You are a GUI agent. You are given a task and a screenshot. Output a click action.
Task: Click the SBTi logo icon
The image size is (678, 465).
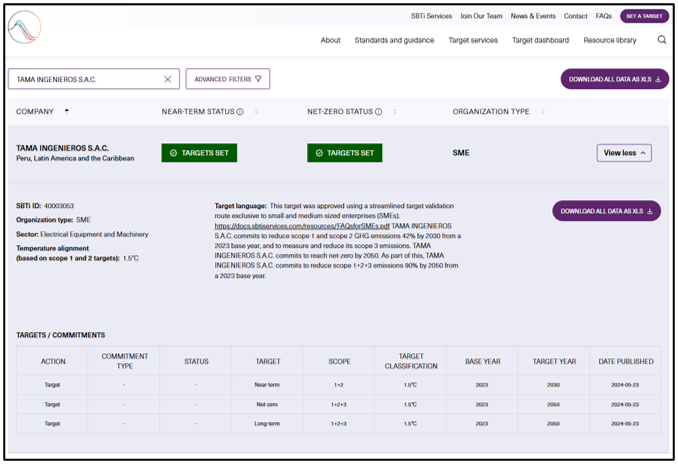point(25,27)
